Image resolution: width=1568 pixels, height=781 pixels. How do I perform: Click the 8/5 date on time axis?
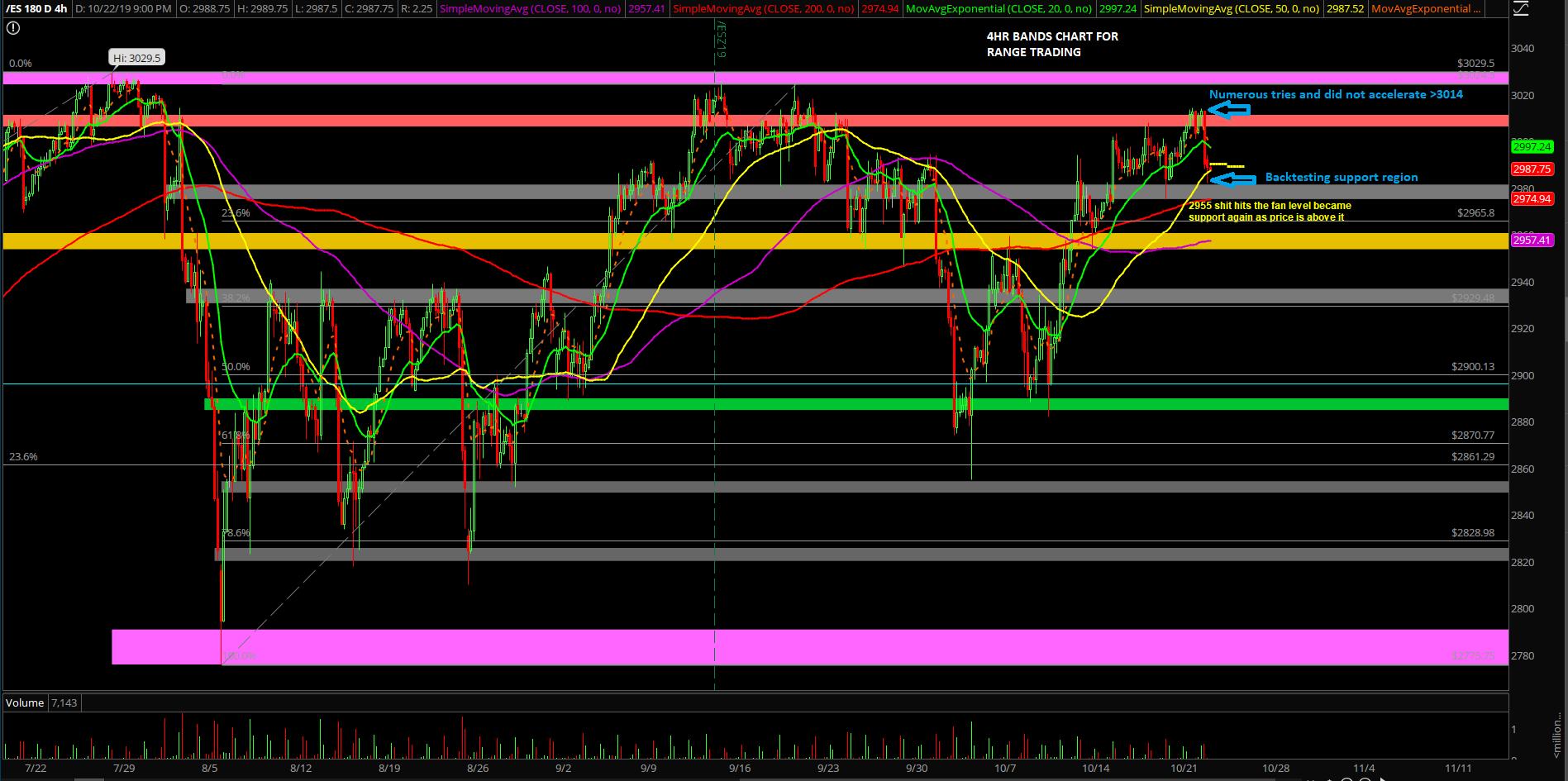click(x=210, y=769)
